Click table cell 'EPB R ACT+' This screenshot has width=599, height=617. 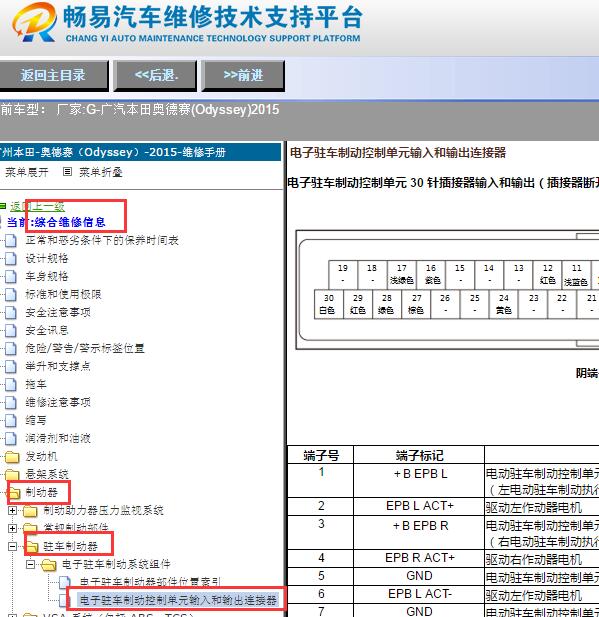point(420,558)
